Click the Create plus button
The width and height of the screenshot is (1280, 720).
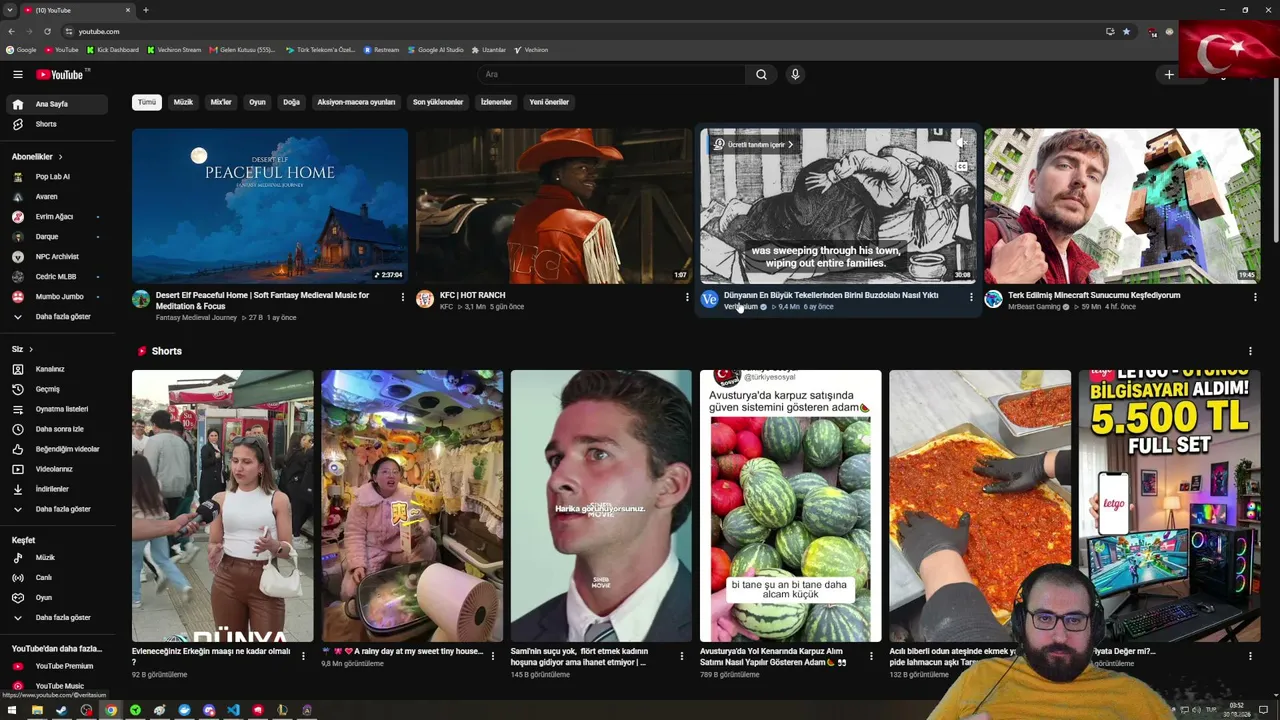coord(1169,74)
